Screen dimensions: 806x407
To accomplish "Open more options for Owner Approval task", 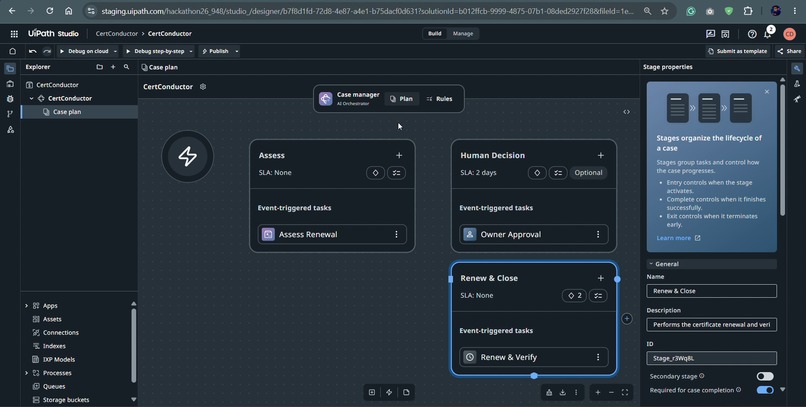I will point(598,234).
